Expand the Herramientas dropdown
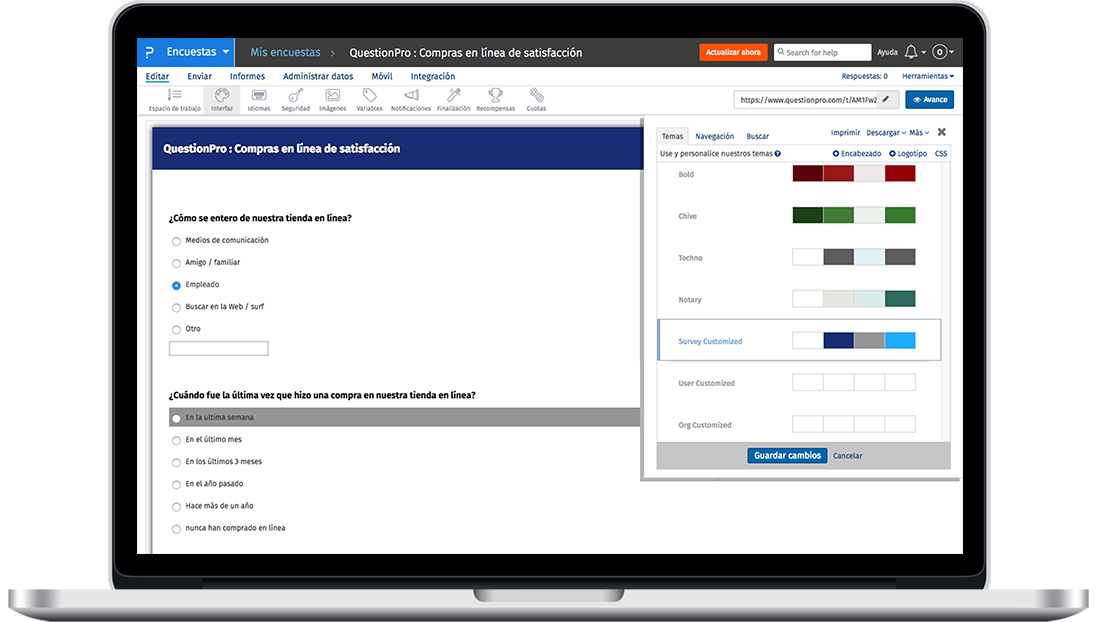 pos(927,76)
